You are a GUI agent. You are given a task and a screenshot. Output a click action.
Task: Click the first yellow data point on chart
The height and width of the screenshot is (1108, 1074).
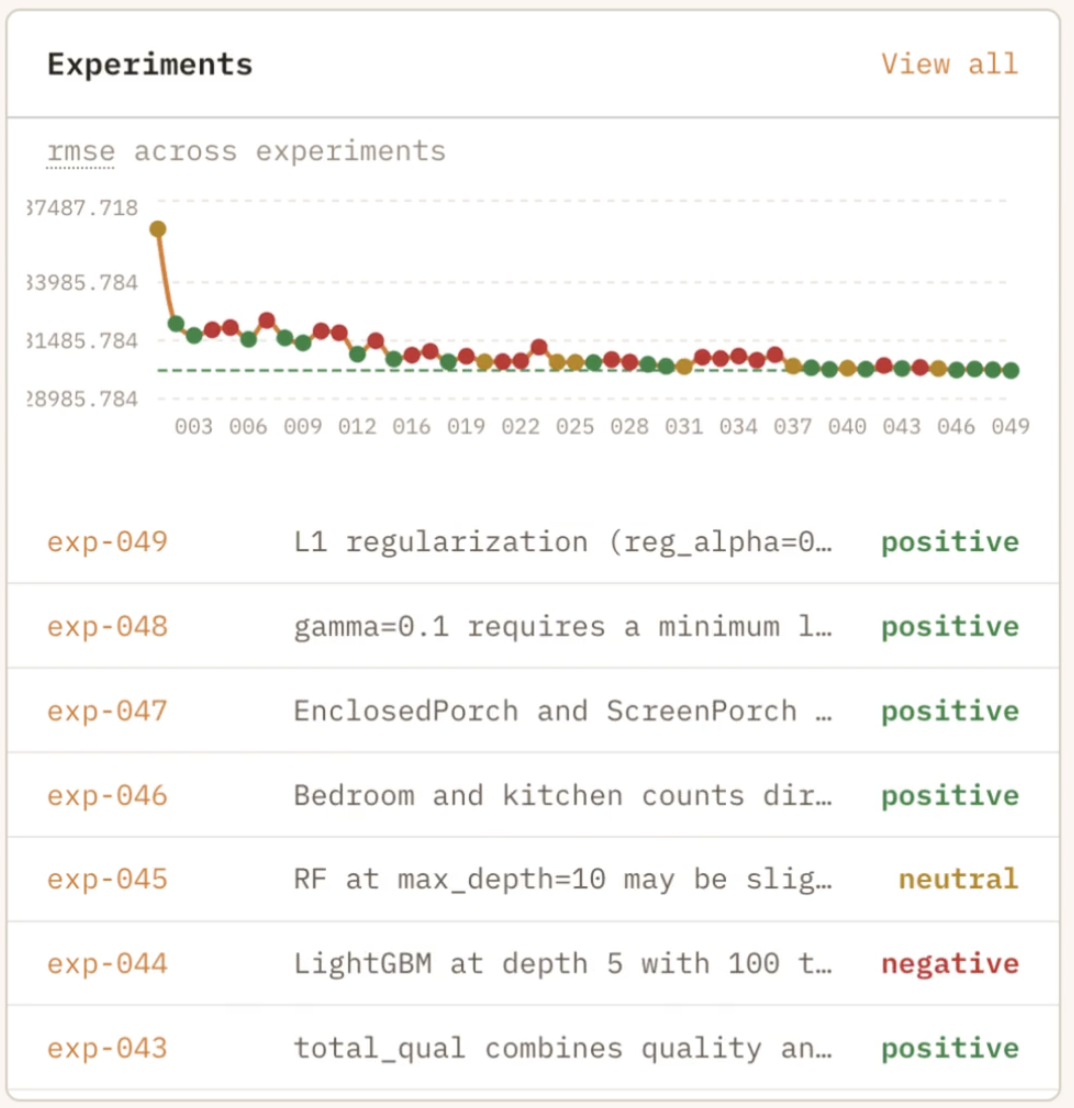pyautogui.click(x=158, y=229)
